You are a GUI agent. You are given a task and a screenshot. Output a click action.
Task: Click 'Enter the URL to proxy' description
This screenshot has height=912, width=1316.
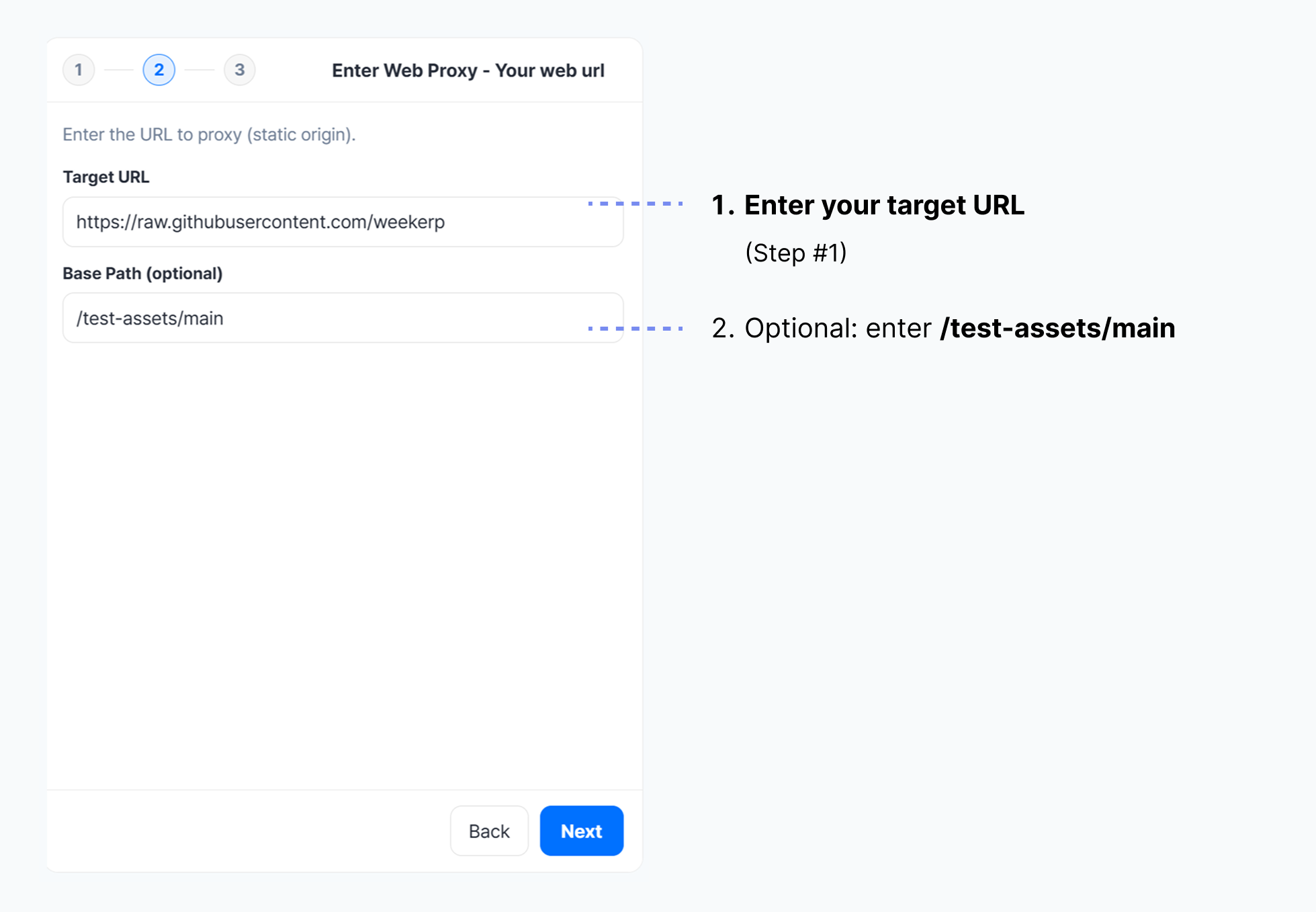pos(209,134)
